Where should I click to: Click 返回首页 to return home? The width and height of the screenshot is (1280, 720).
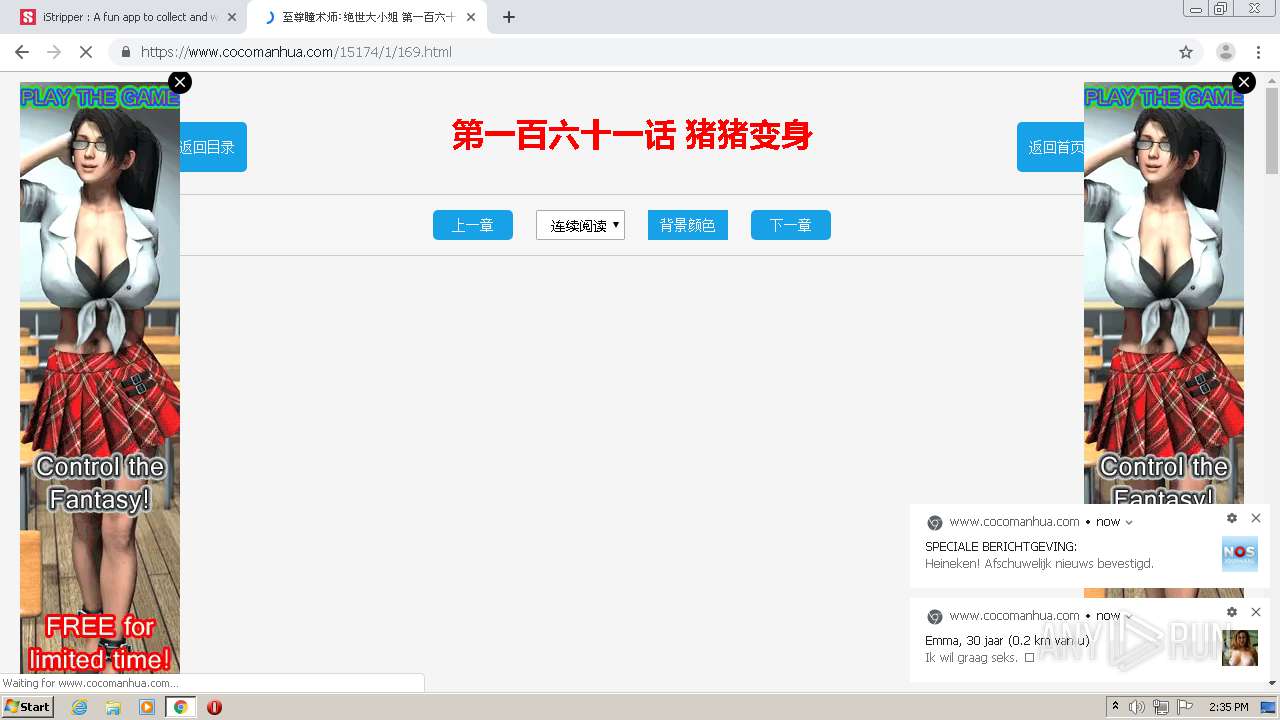[x=1051, y=147]
